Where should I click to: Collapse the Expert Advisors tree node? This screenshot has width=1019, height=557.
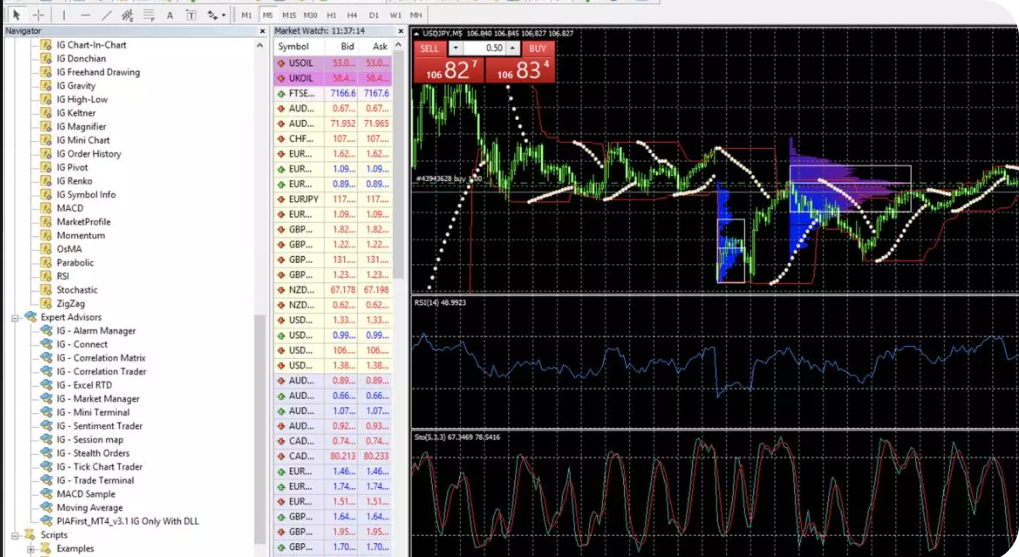16,317
